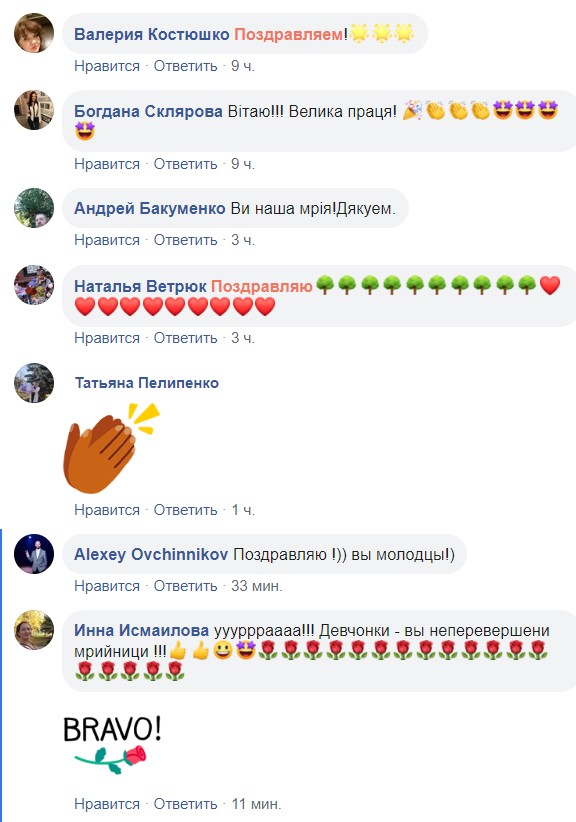
Task: Reply to Наталья Ветрюк's comment
Action: point(186,338)
